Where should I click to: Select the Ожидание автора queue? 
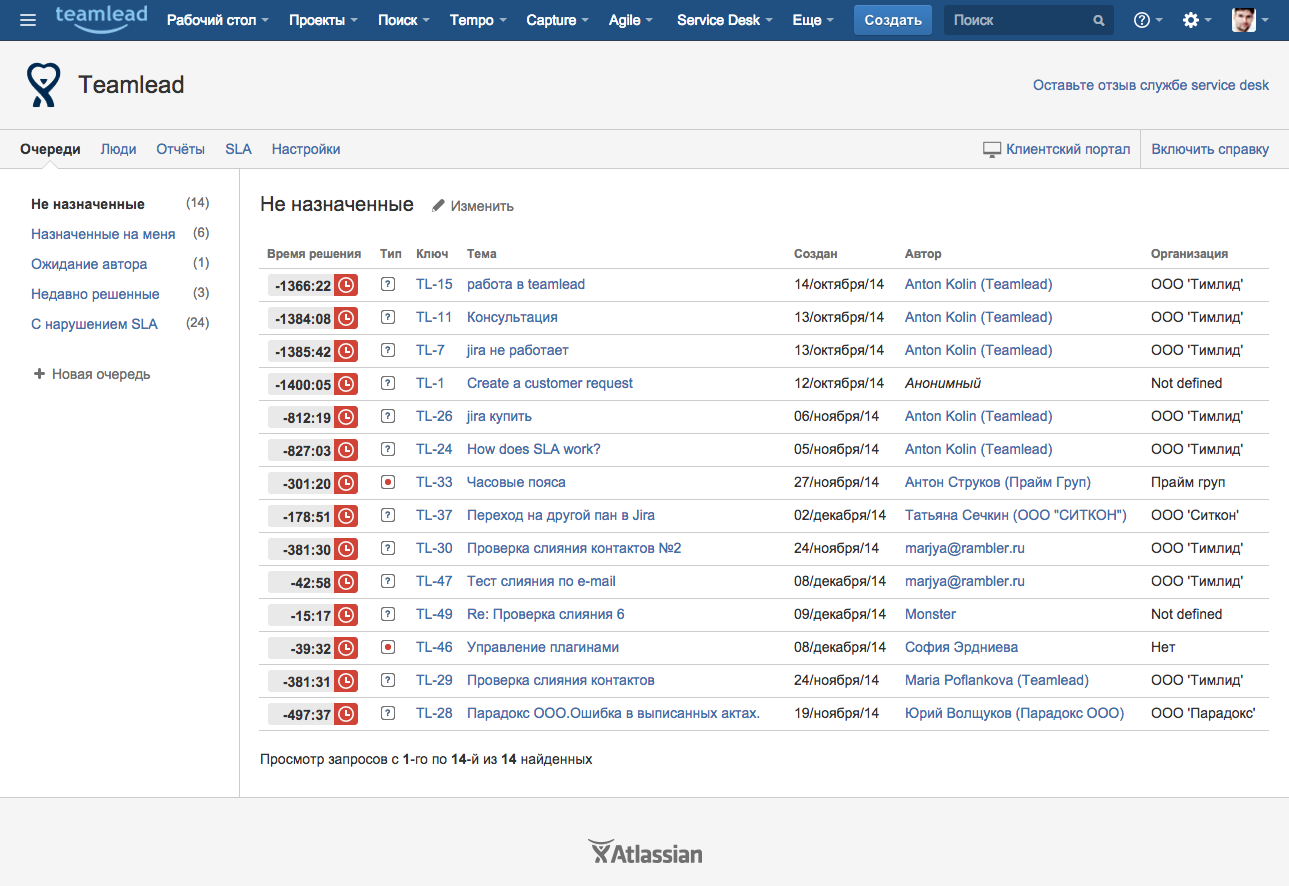[x=91, y=262]
